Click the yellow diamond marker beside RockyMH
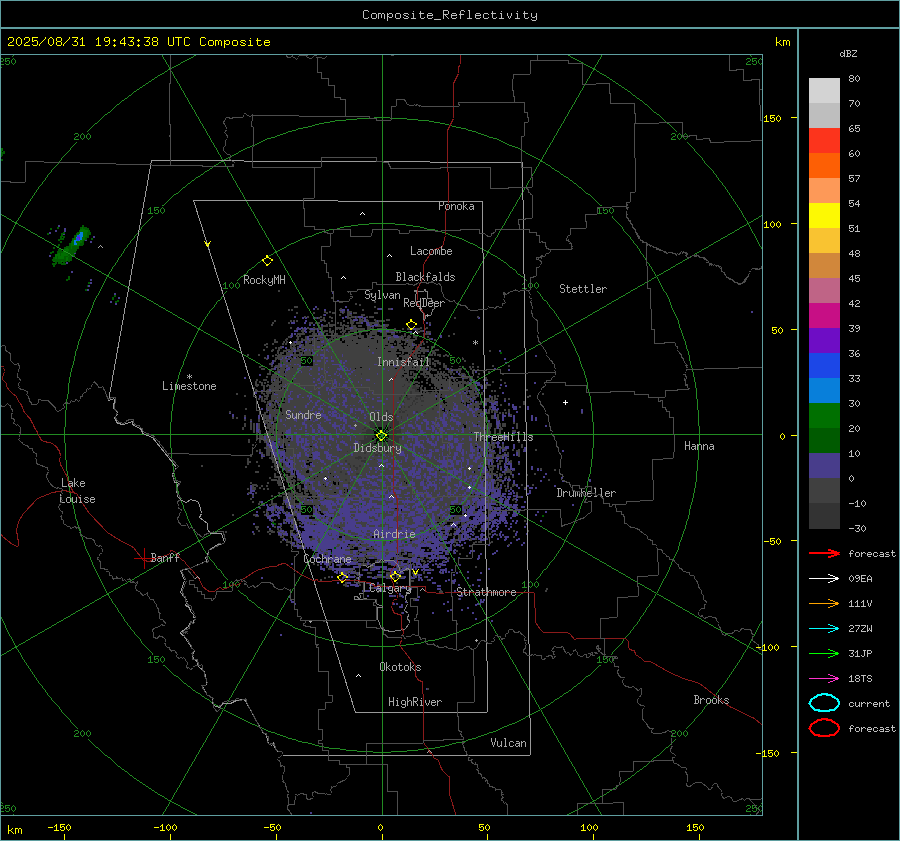The image size is (900, 841). point(267,261)
